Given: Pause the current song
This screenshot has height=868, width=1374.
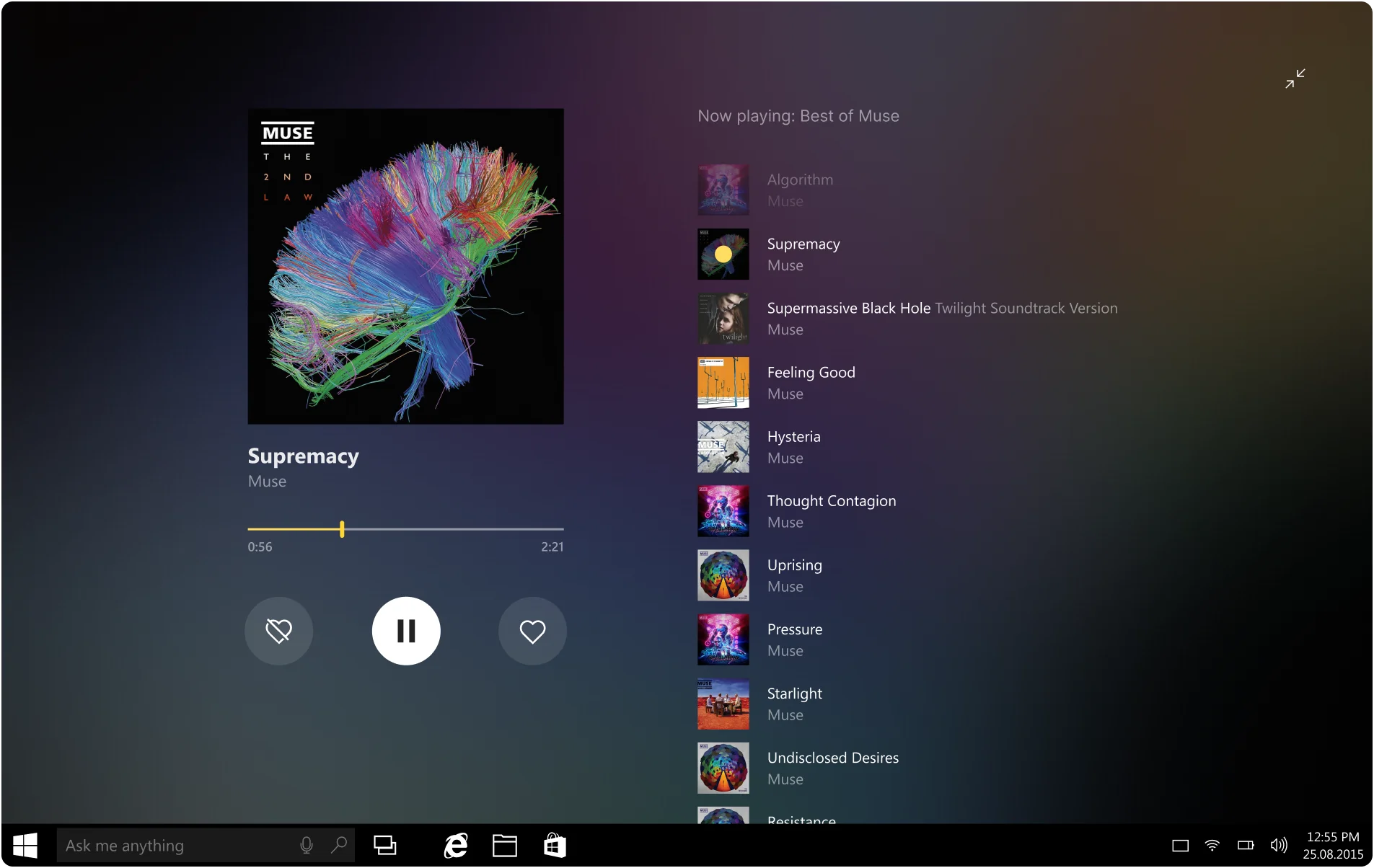Looking at the screenshot, I should 406,631.
